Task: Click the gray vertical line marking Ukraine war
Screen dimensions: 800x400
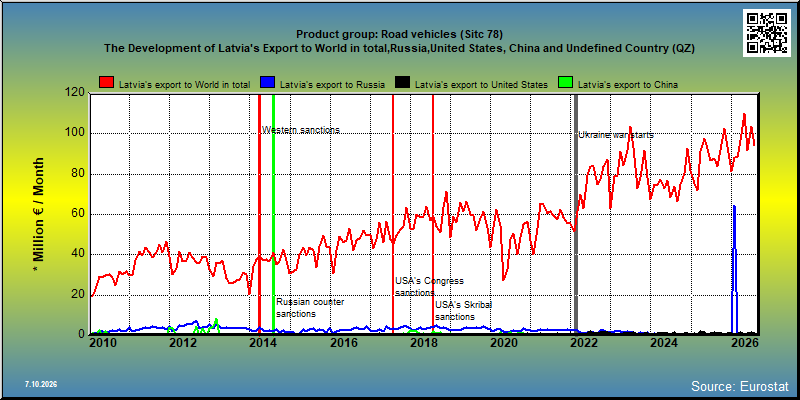Action: 576,214
